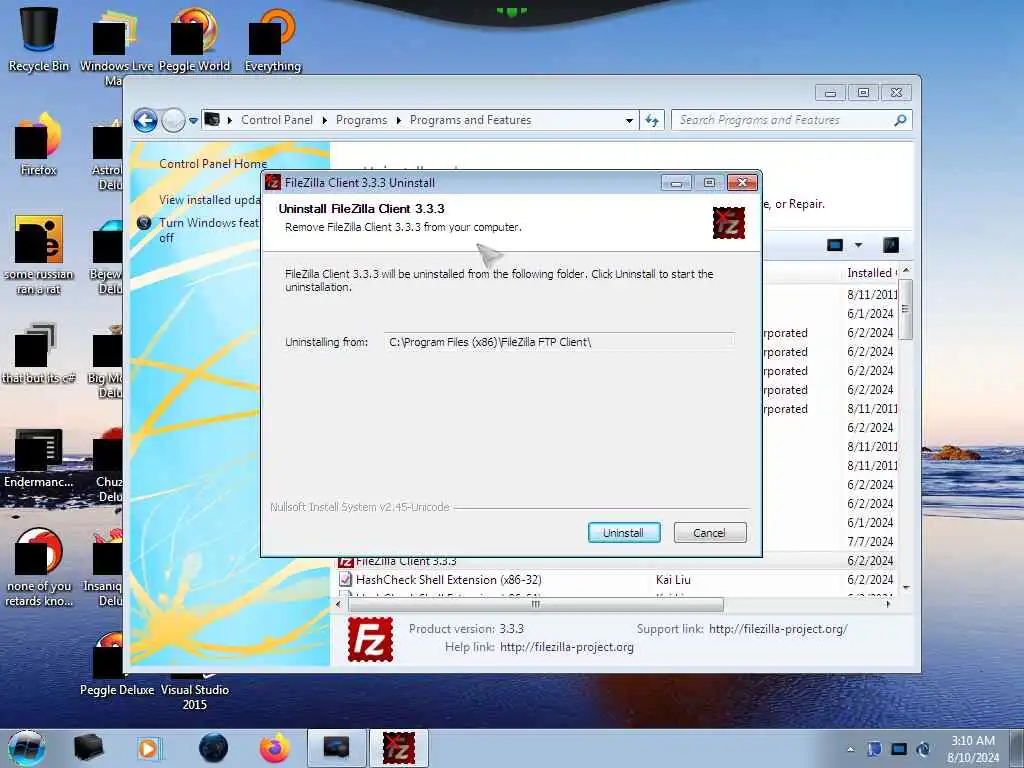Go back in Control Panel window
The width and height of the screenshot is (1024, 768).
point(145,120)
